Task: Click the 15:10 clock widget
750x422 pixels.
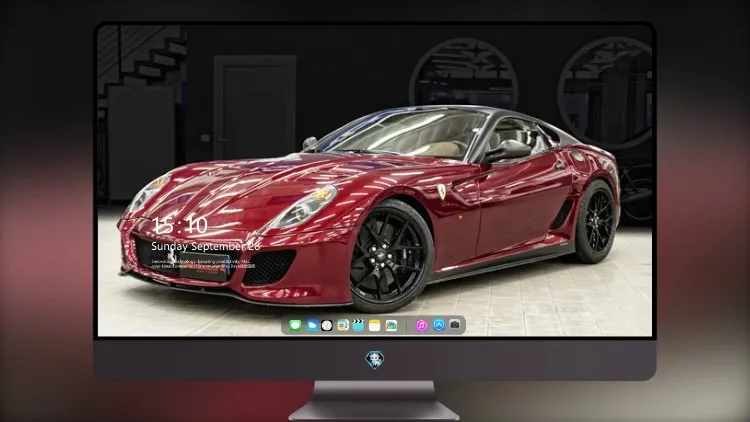Action: (x=180, y=225)
